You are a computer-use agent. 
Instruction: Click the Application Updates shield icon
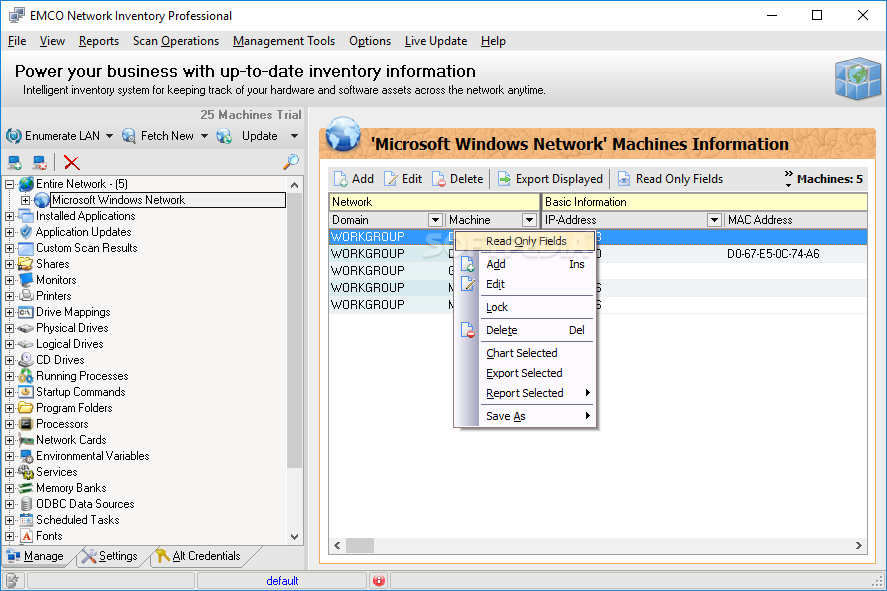click(x=26, y=232)
